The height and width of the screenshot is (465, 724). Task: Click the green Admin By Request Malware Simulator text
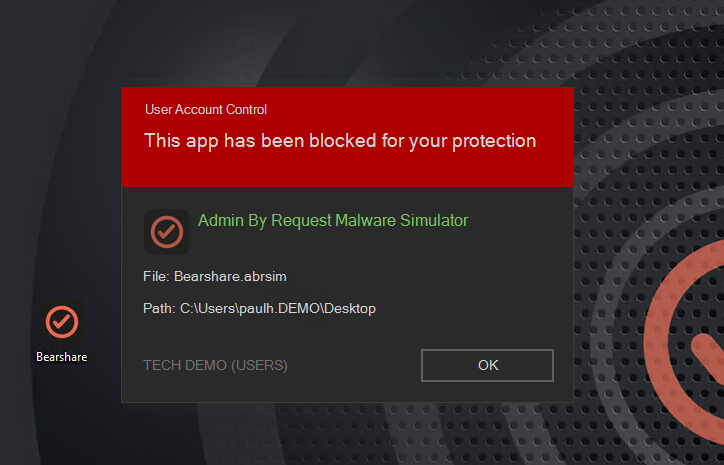point(333,220)
